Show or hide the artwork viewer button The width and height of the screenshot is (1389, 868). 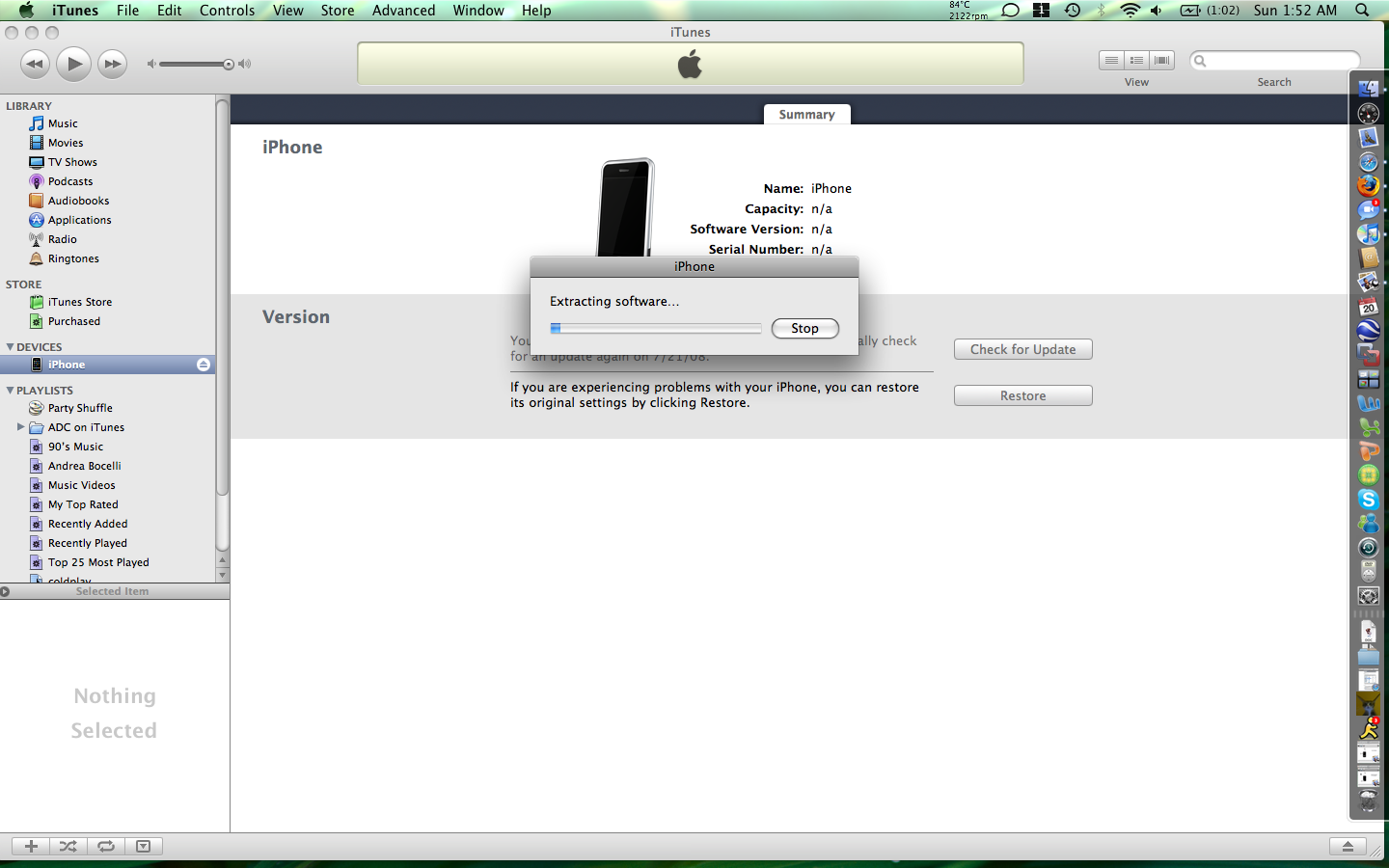pos(143,846)
